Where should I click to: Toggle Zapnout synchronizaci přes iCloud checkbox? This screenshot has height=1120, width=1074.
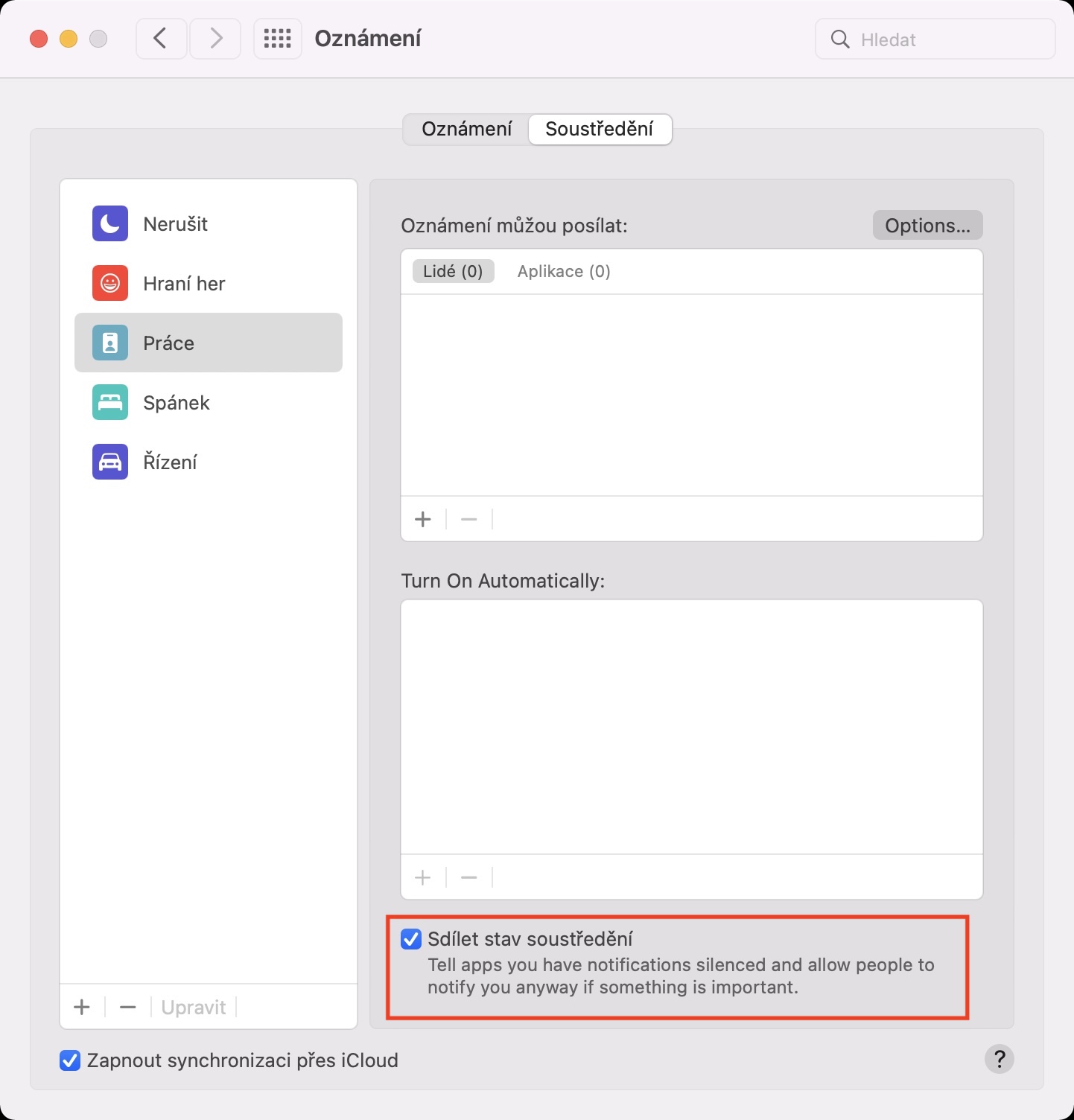[x=70, y=1060]
